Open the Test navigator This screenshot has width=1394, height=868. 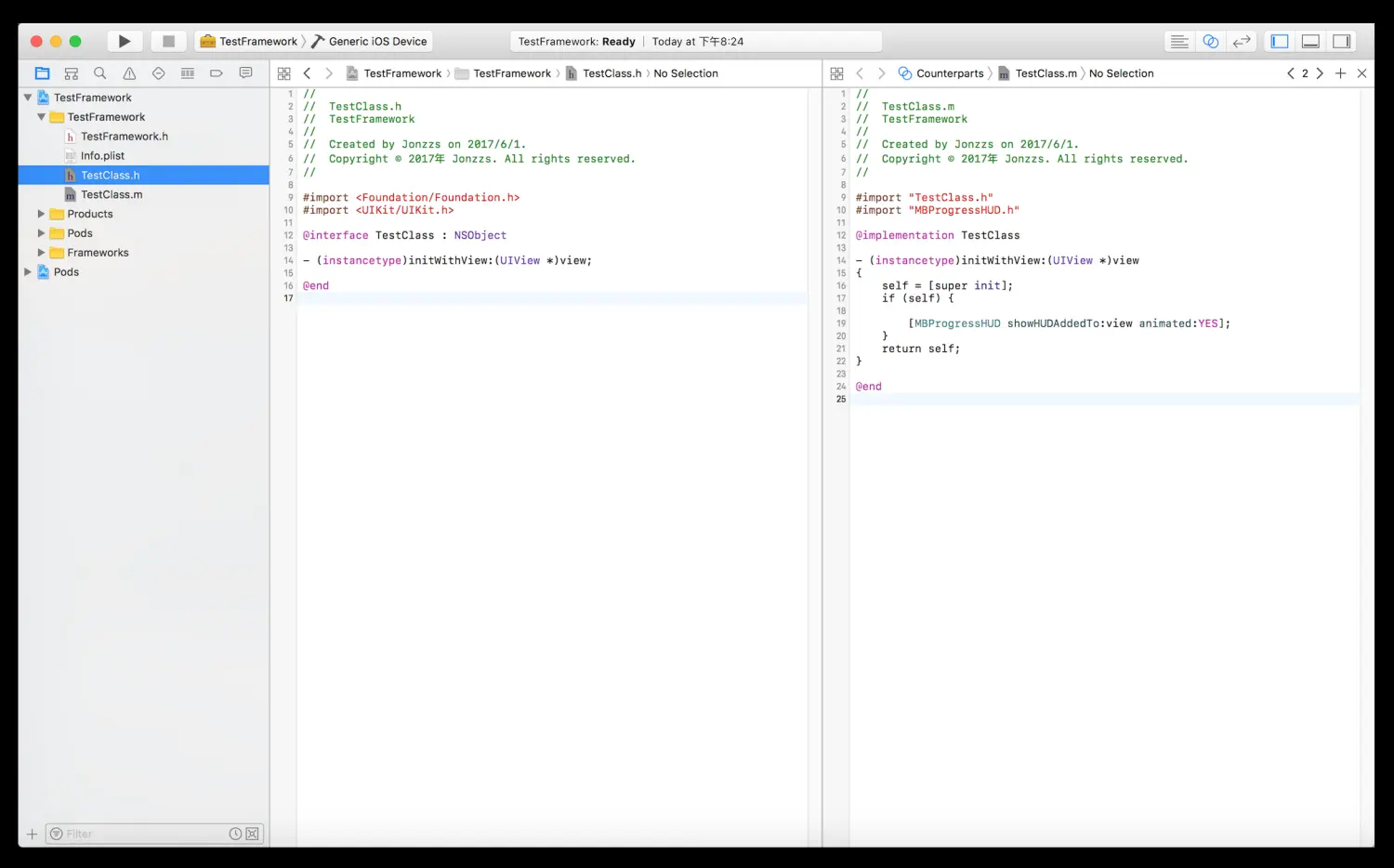(158, 72)
